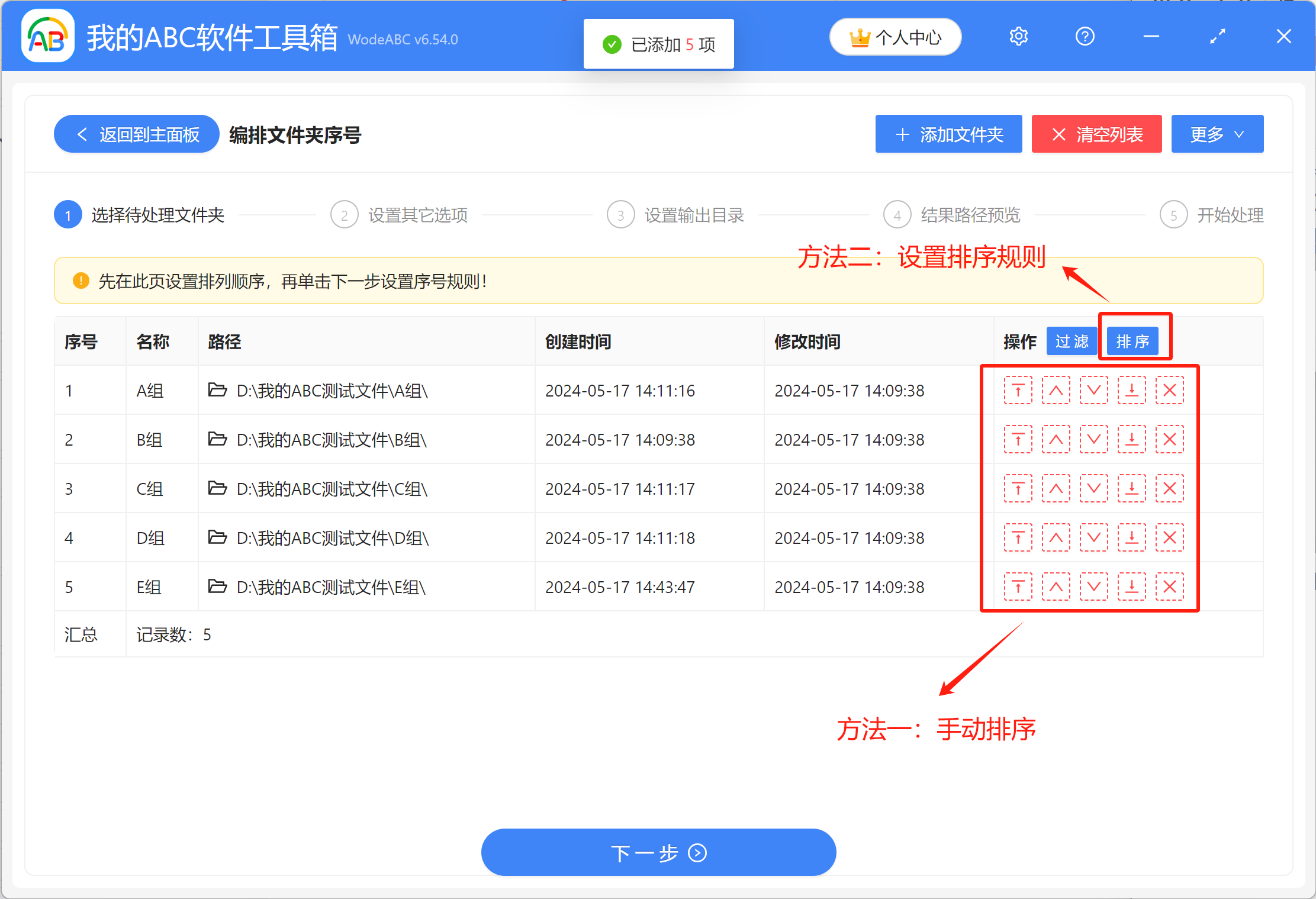Image resolution: width=1316 pixels, height=899 pixels.
Task: Delete the B组 row using its X icon
Action: point(1169,439)
